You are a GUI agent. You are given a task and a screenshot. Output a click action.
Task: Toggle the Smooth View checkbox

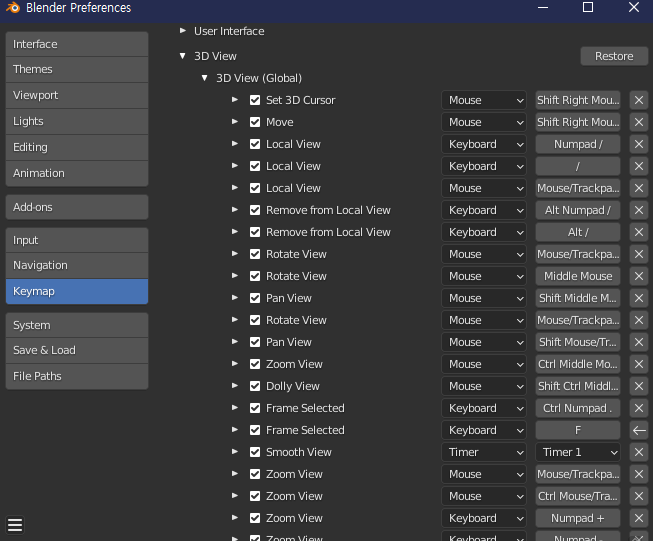[255, 452]
